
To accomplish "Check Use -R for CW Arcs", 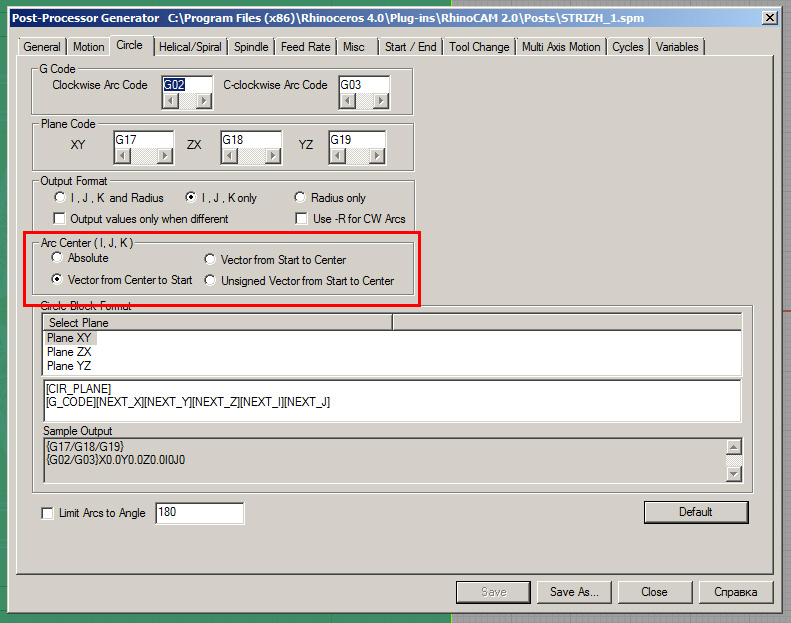I will (x=302, y=219).
